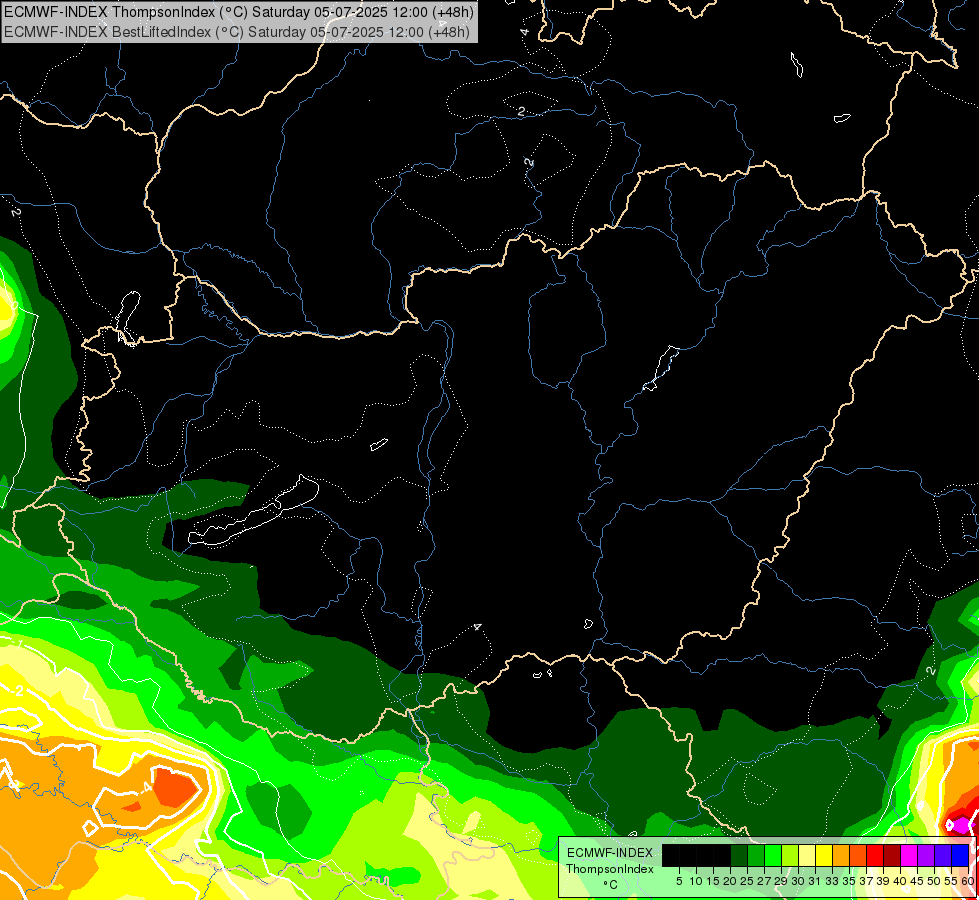Screen dimensions: 979x900
Task: Click the °C unit label in legend
Action: pyautogui.click(x=611, y=884)
